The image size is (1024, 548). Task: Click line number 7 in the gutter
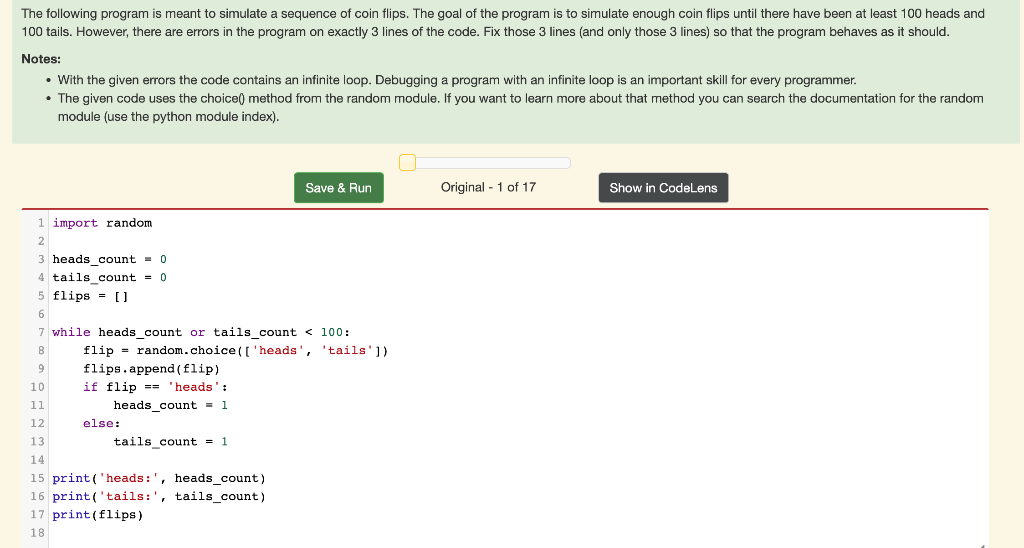(41, 332)
